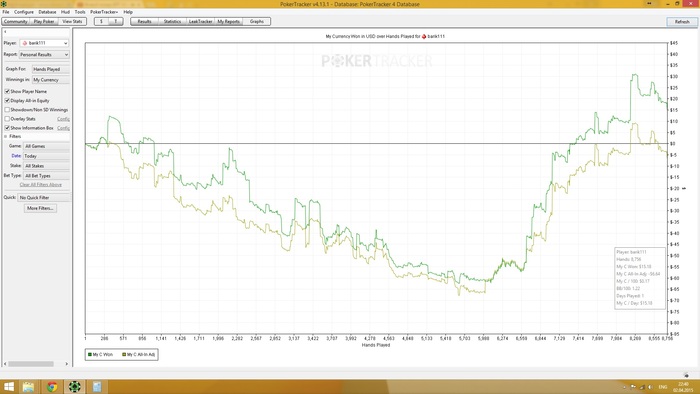Screen dimensions: 700x394
Task: Select the T tournaments button
Action: pyautogui.click(x=116, y=21)
